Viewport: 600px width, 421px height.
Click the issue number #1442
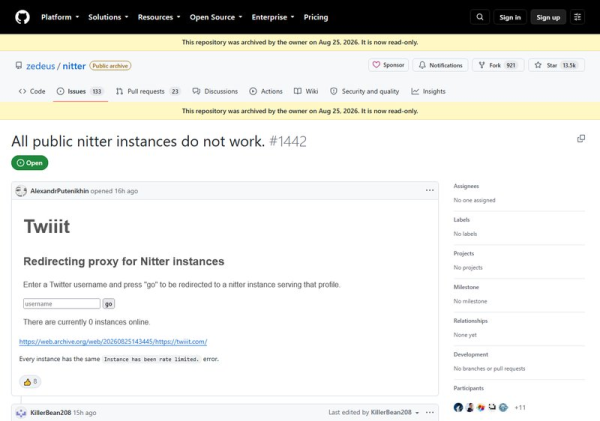[x=288, y=142]
